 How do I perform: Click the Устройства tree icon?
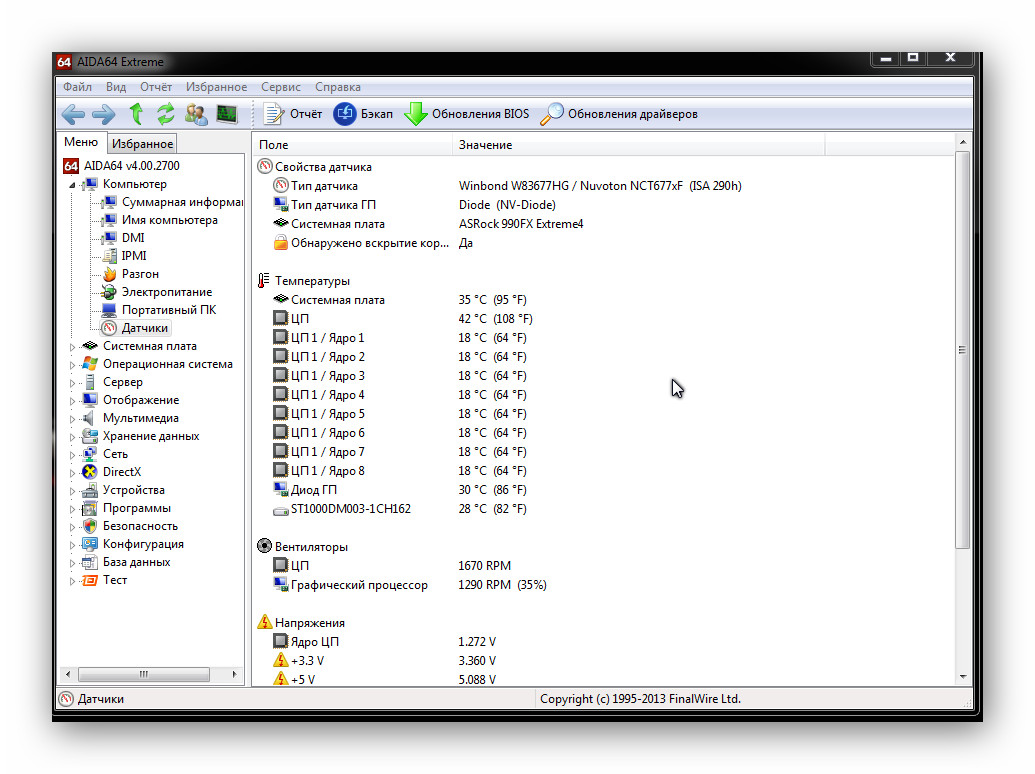click(x=90, y=490)
